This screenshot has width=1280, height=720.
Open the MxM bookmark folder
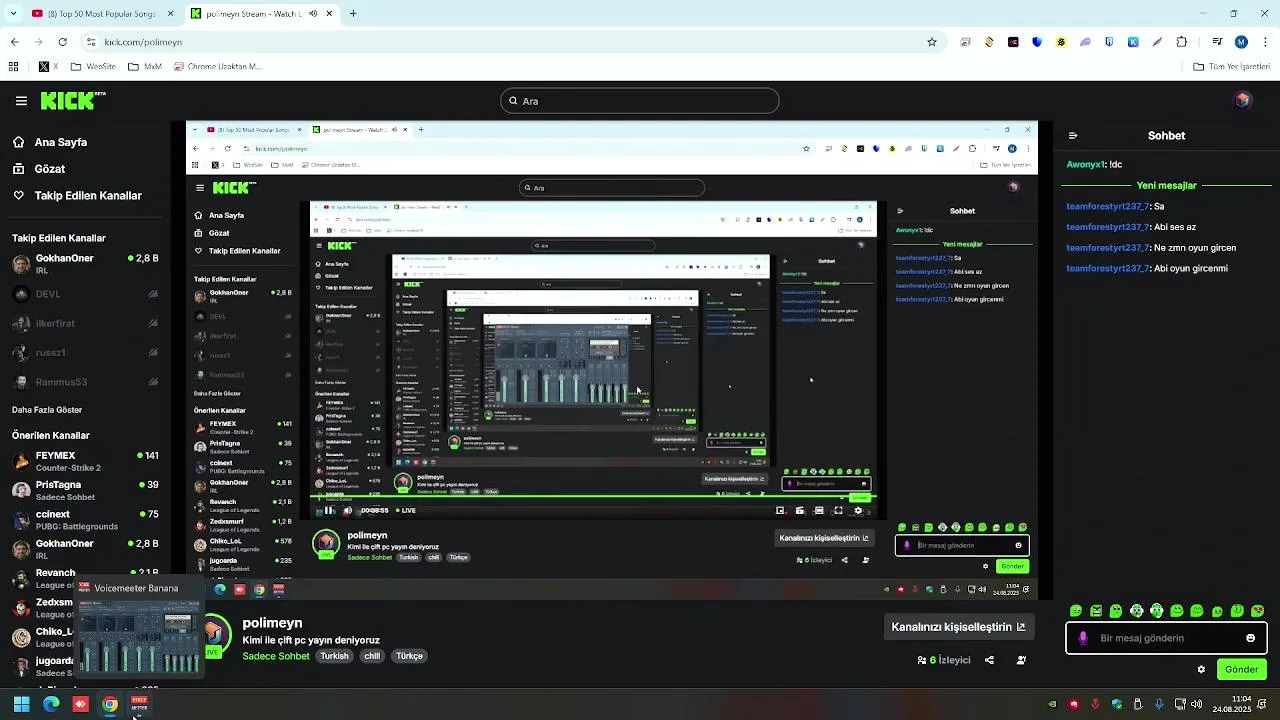(145, 67)
